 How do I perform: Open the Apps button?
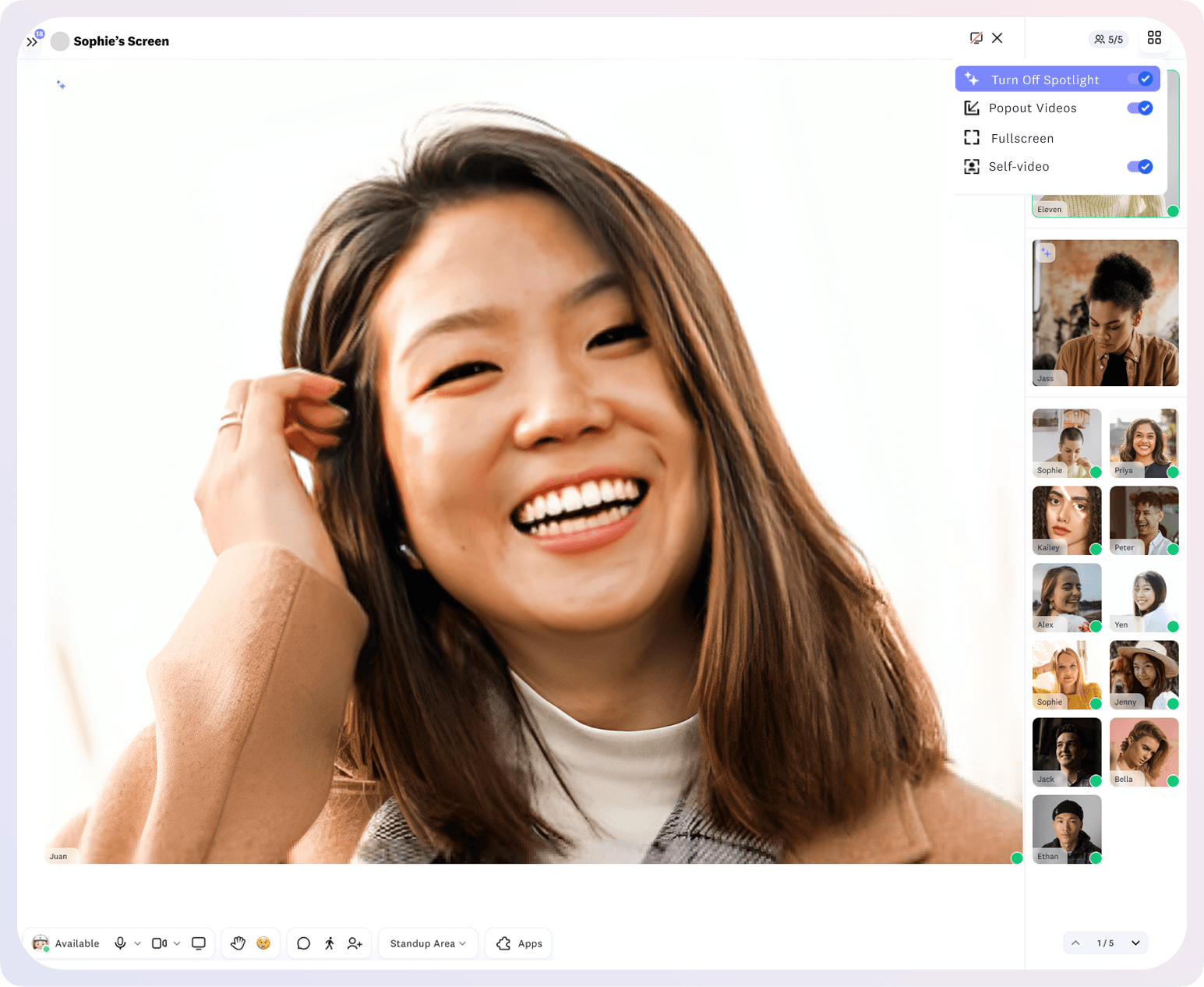(519, 943)
